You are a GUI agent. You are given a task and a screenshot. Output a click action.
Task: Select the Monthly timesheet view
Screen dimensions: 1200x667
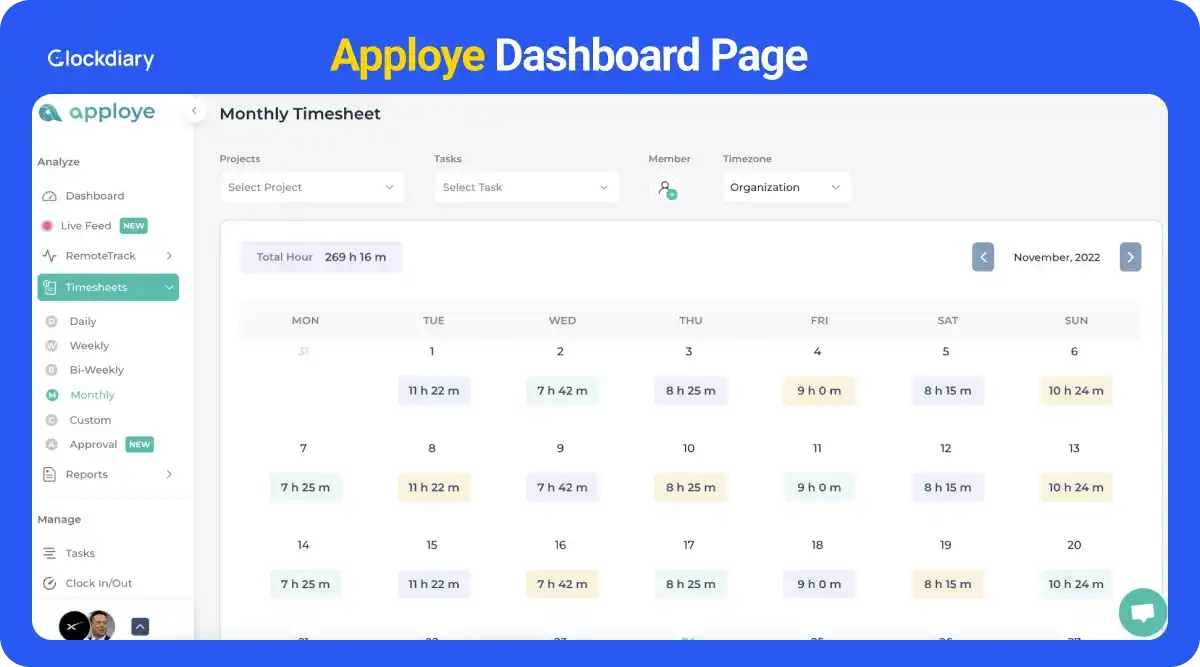pos(92,395)
